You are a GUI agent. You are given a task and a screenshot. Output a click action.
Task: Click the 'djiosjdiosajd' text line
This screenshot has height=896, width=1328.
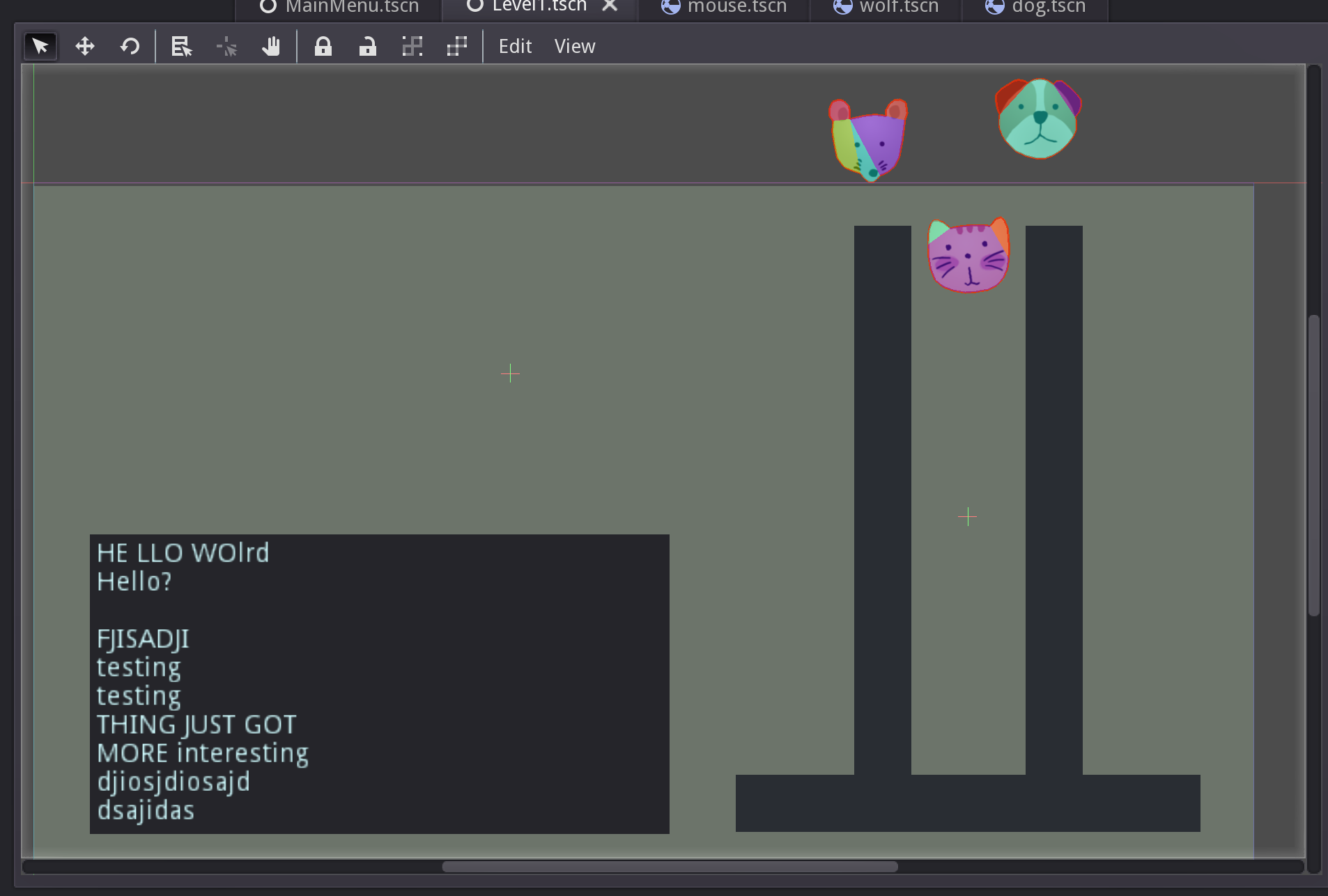(x=173, y=782)
